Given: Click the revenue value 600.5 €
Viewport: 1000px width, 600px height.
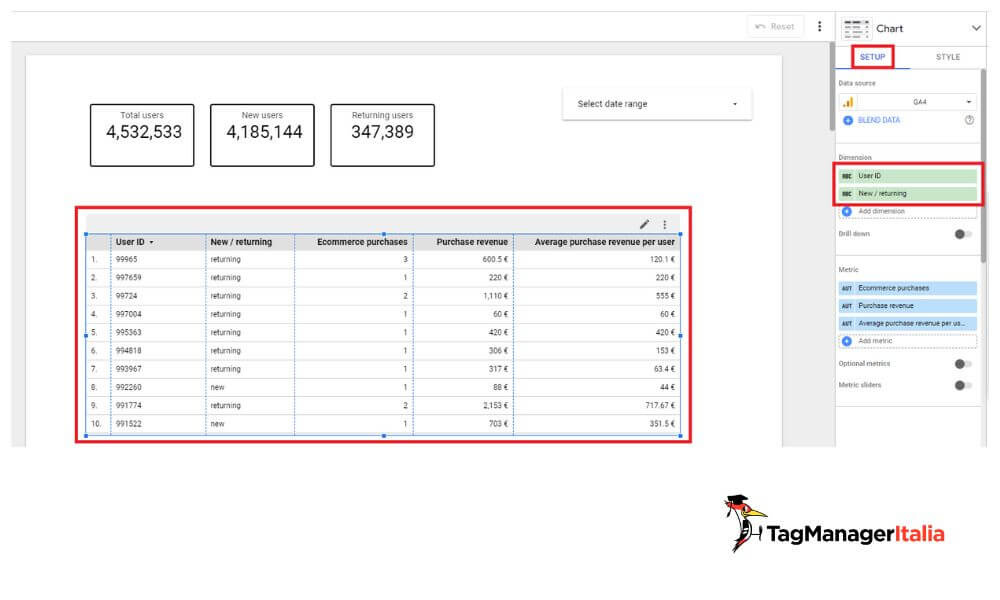Looking at the screenshot, I should point(496,260).
